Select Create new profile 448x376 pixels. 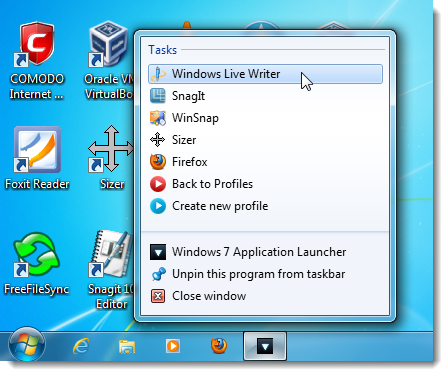(x=265, y=206)
